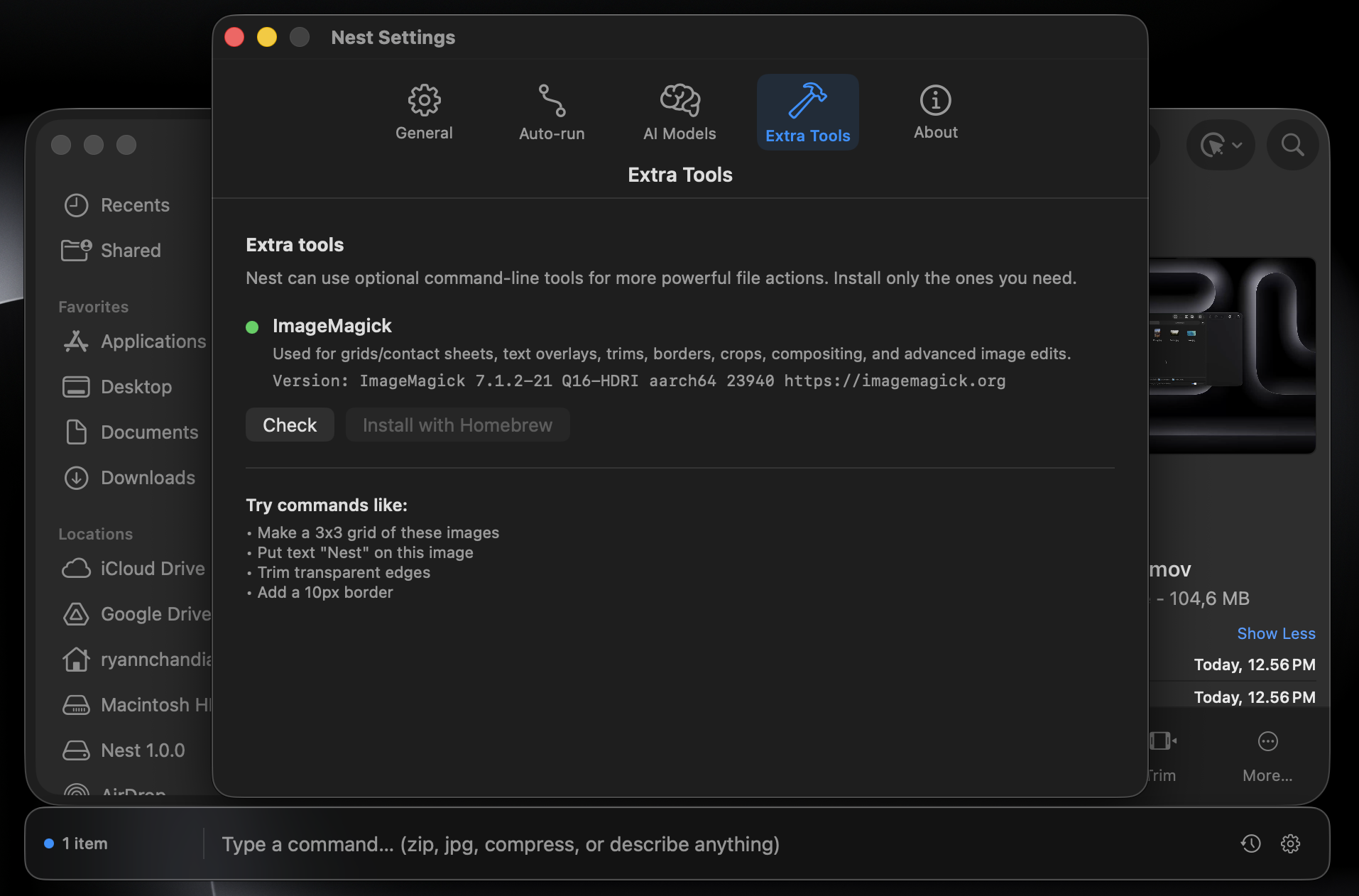Close the Nest Settings window
Viewport: 1359px width, 896px height.
point(234,37)
